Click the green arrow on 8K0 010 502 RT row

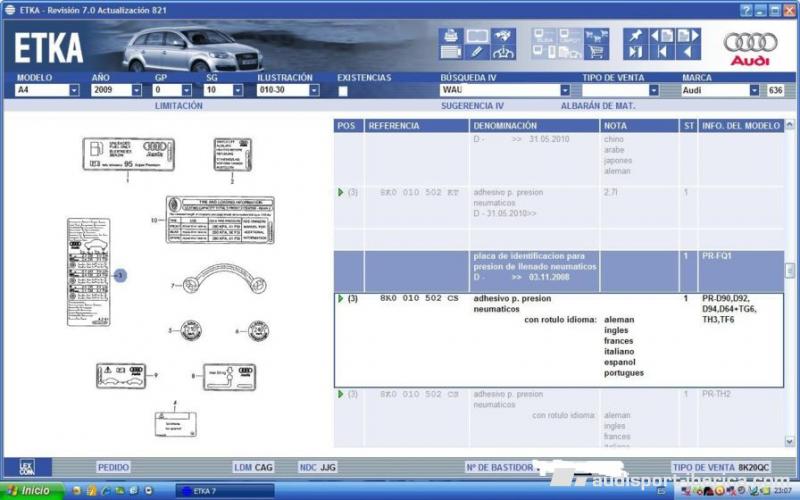pos(341,192)
